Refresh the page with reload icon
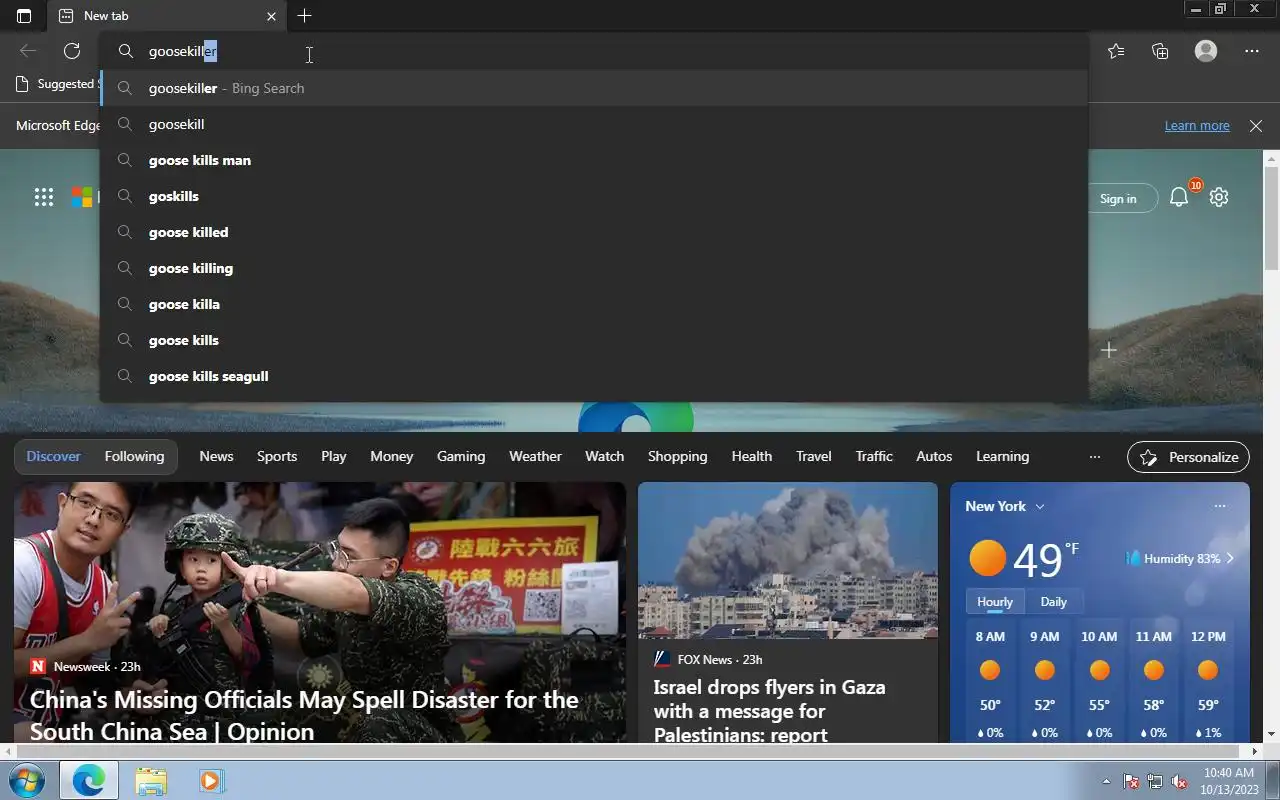Image resolution: width=1280 pixels, height=800 pixels. tap(72, 51)
